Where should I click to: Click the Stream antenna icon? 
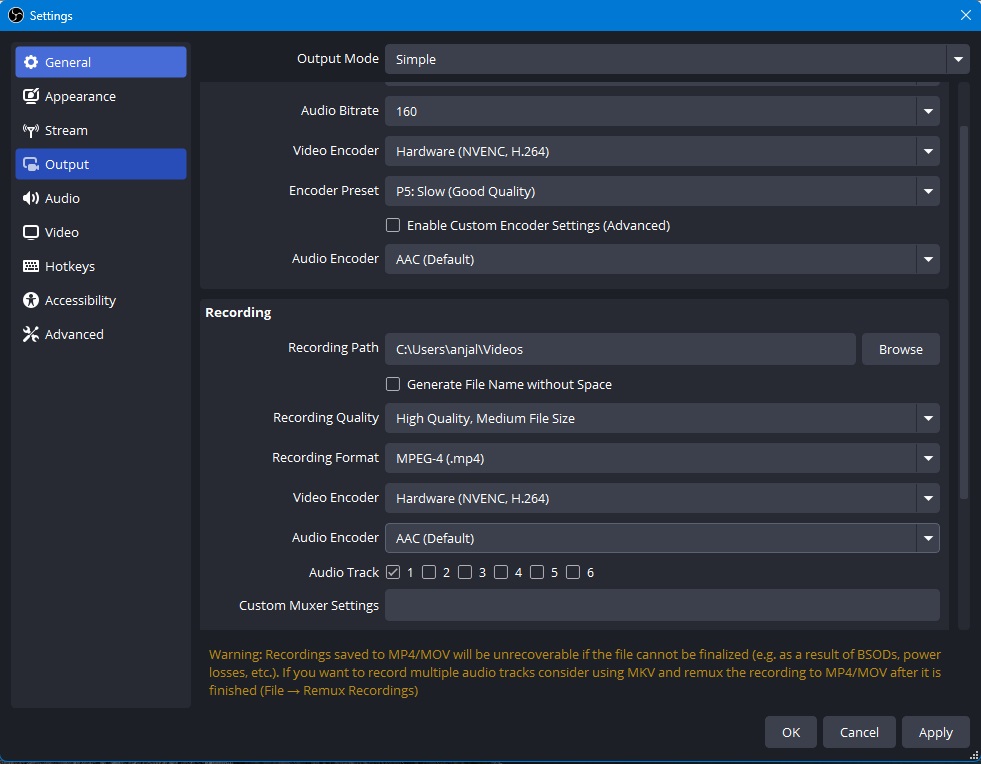31,130
